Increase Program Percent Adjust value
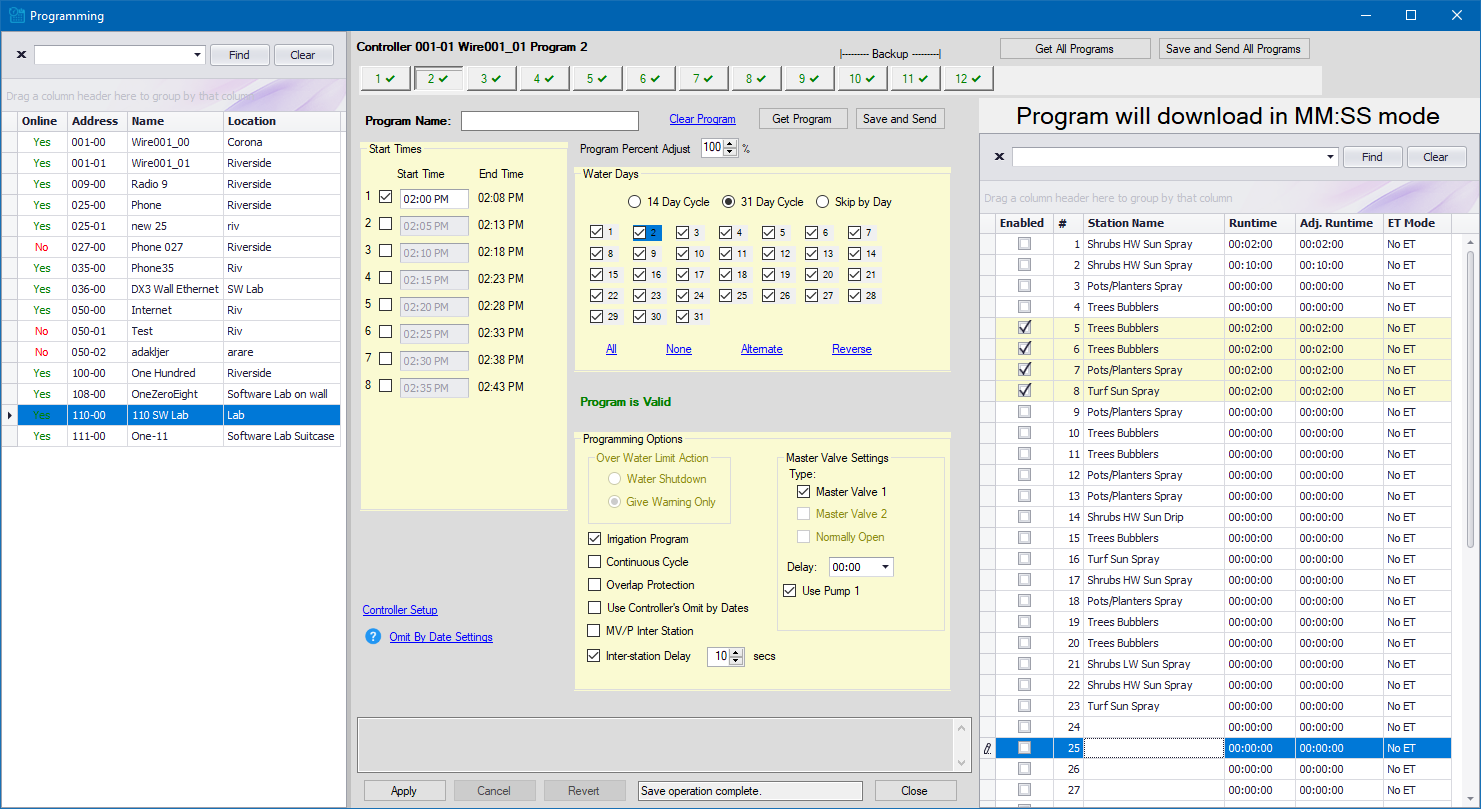Image resolution: width=1481 pixels, height=809 pixels. 730,144
